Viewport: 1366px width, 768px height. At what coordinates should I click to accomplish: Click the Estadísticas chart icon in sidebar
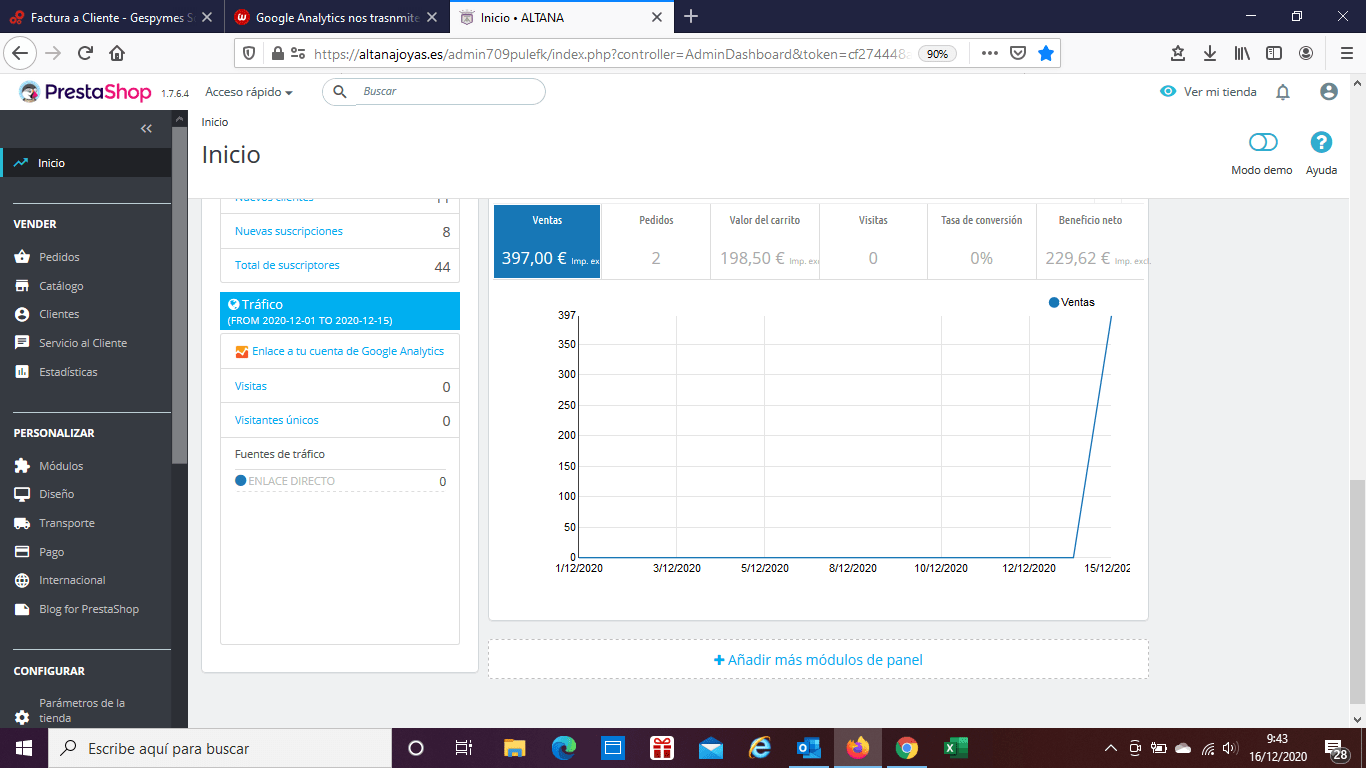22,372
